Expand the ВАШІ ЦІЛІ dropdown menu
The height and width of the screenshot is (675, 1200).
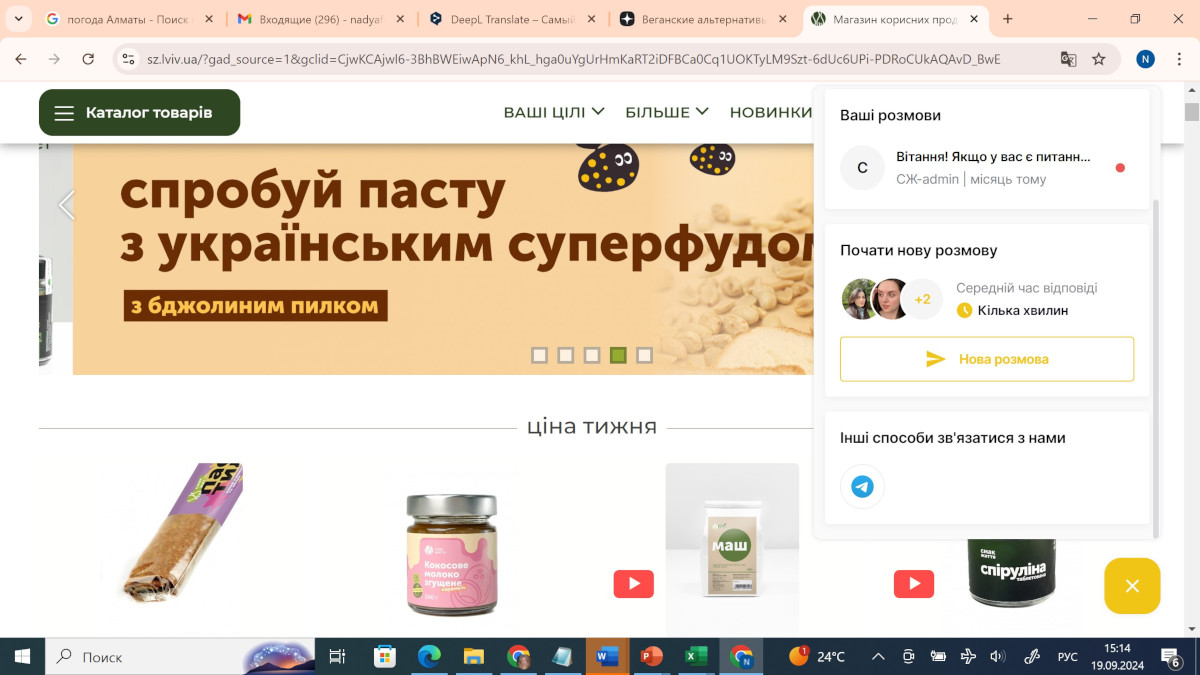[x=554, y=112]
